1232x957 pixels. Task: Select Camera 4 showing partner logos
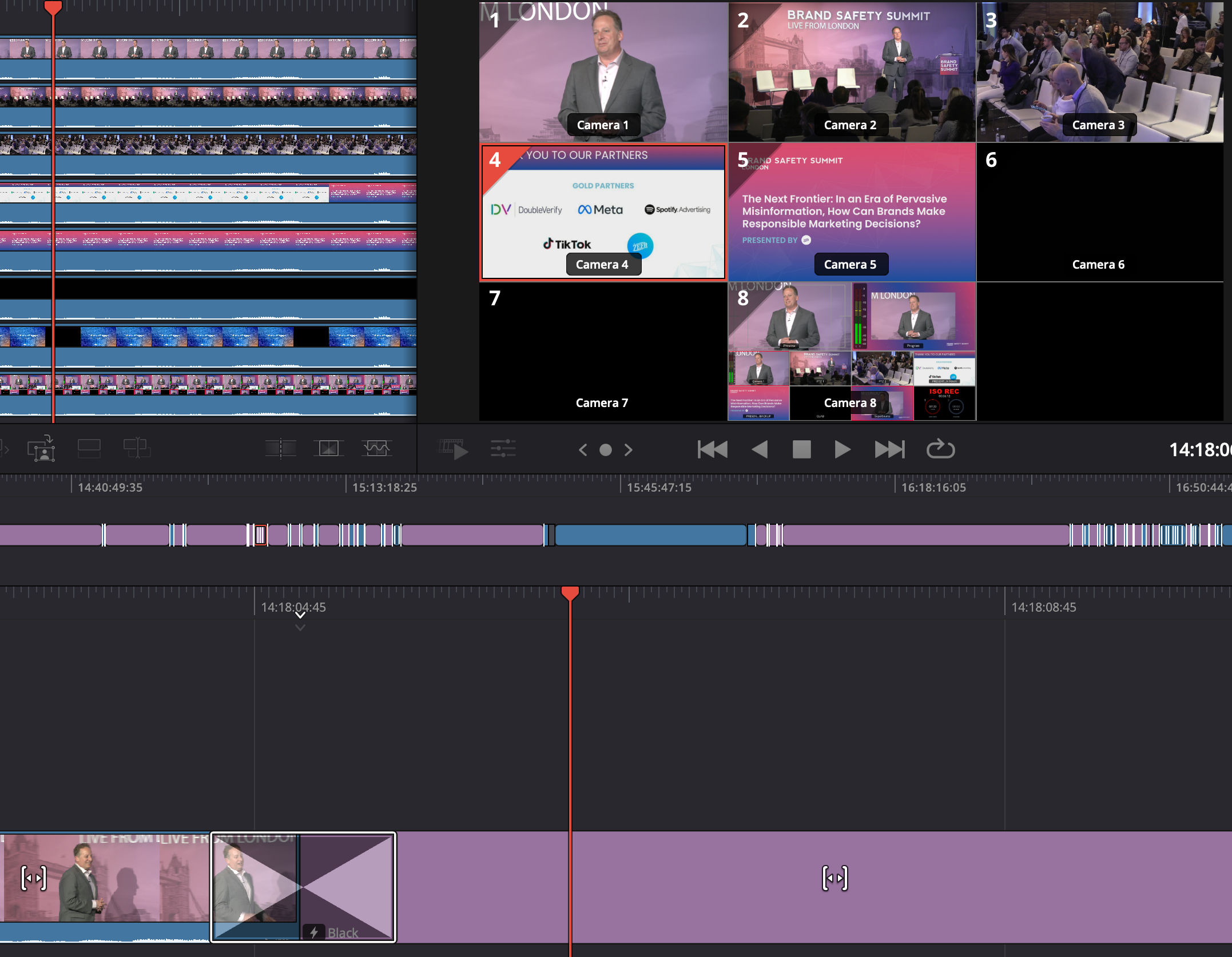601,211
